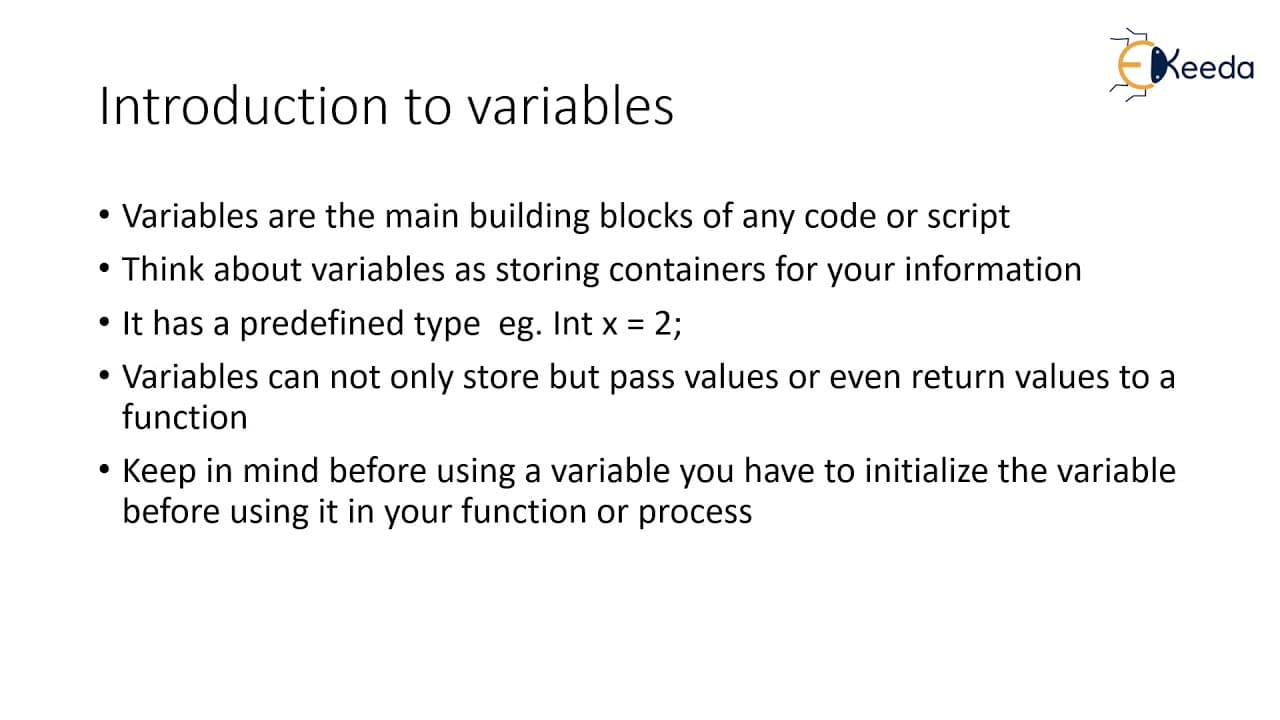Click the Ekeeda logo in the corner
This screenshot has width=1280, height=720.
point(1181,66)
